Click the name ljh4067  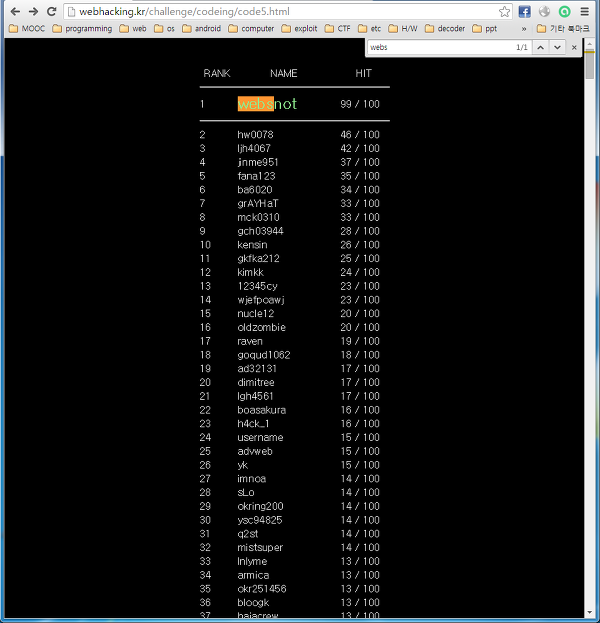coord(254,148)
